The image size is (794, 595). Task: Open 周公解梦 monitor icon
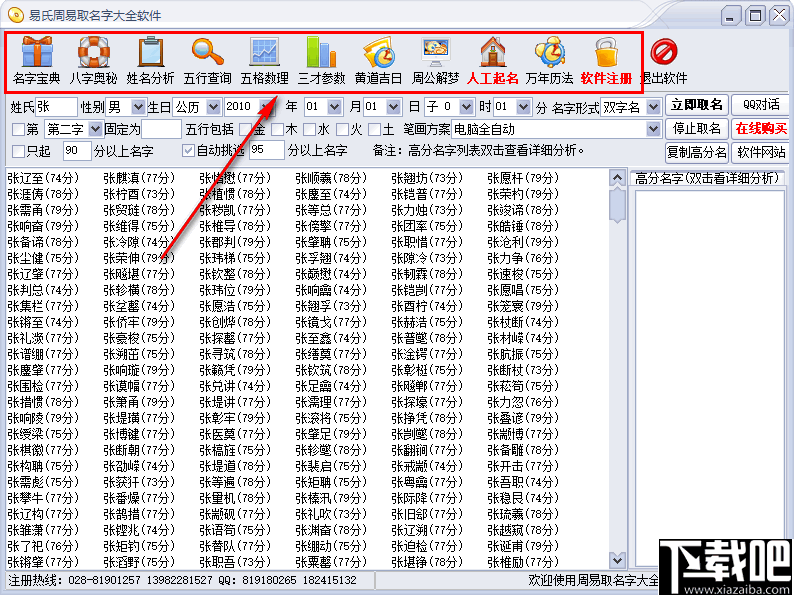coord(435,52)
